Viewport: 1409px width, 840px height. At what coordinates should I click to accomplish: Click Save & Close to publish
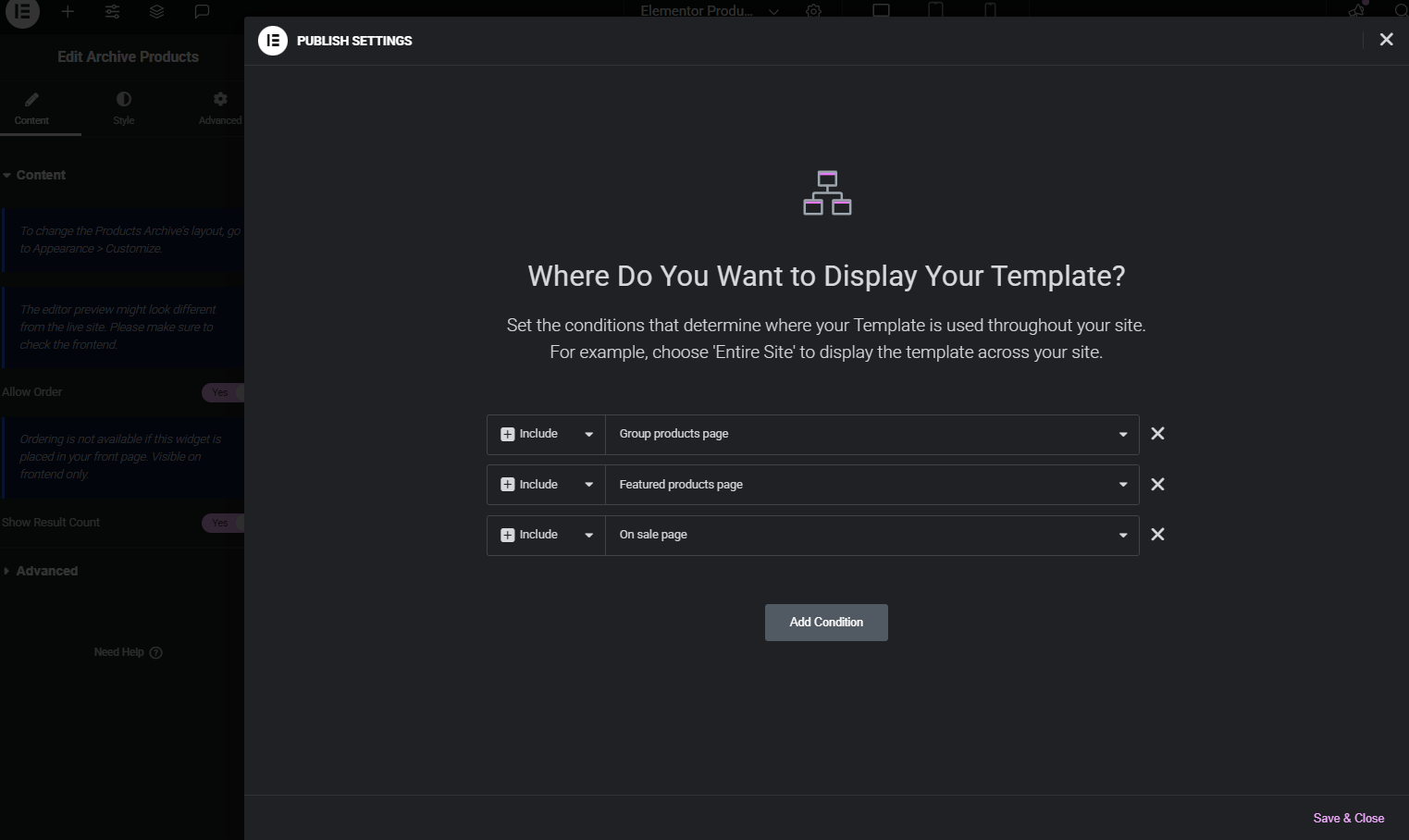click(1348, 818)
